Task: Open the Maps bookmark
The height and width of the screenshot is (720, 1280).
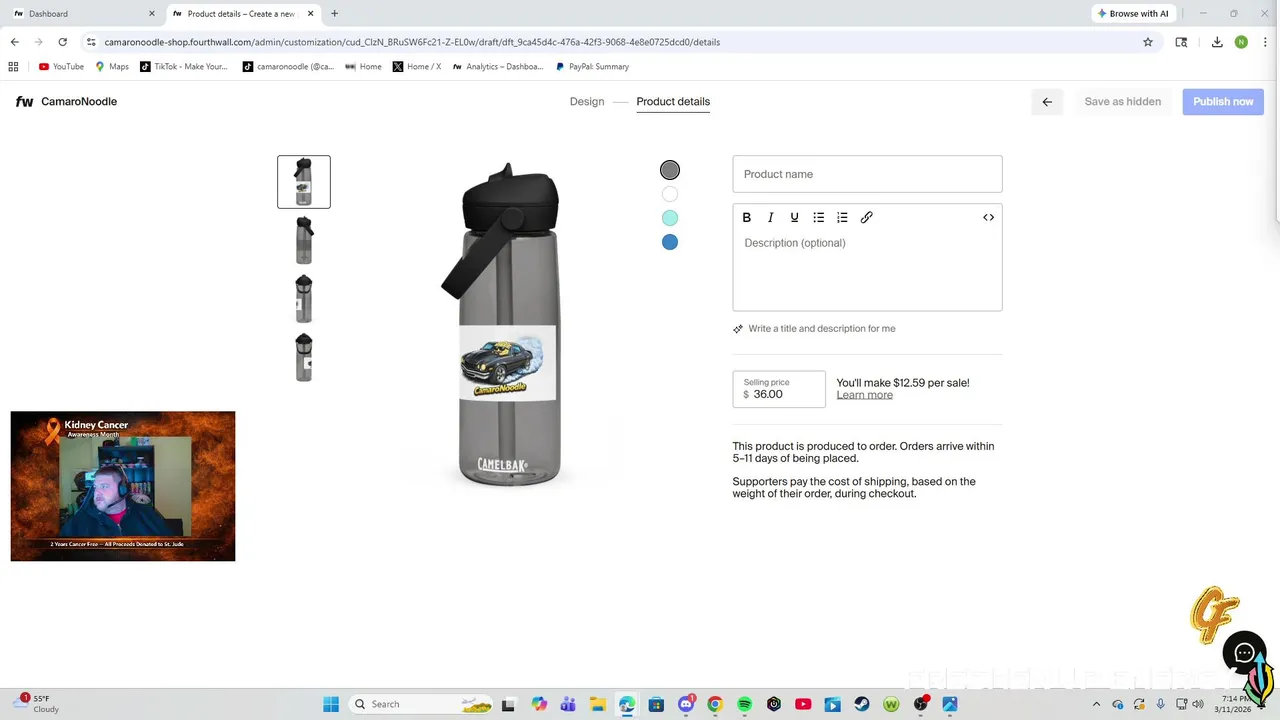Action: click(112, 67)
